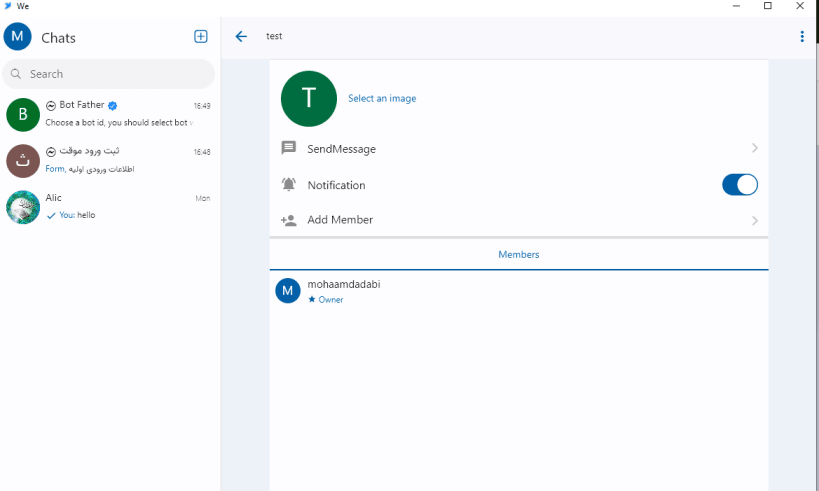Click the test title in the header
Viewport: 819px width, 491px height.
(x=274, y=36)
